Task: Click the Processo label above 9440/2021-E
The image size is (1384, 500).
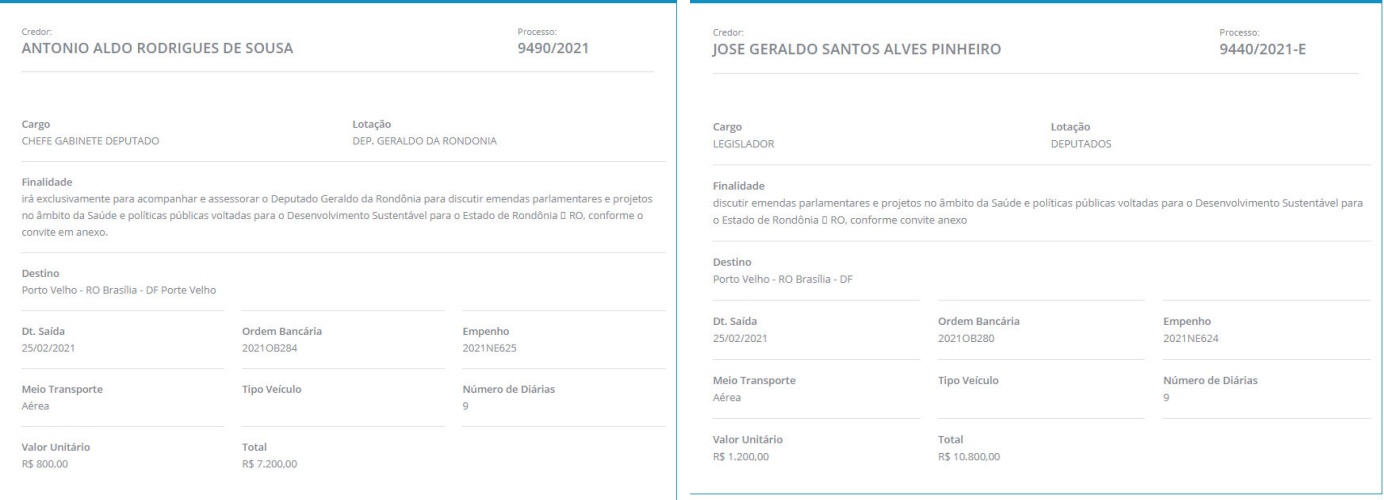Action: (x=1240, y=32)
